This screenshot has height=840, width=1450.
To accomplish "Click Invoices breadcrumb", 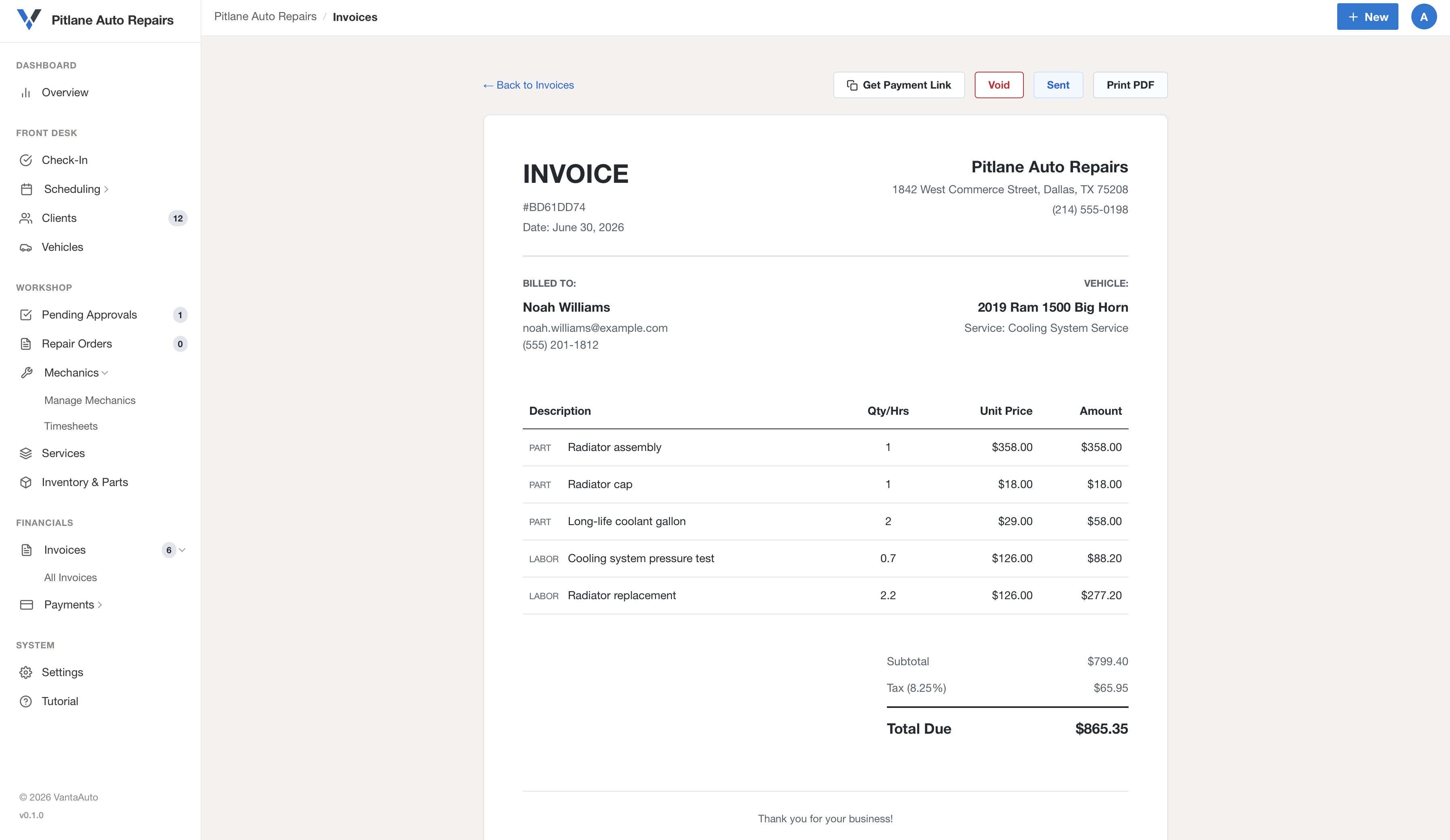I will [x=355, y=17].
